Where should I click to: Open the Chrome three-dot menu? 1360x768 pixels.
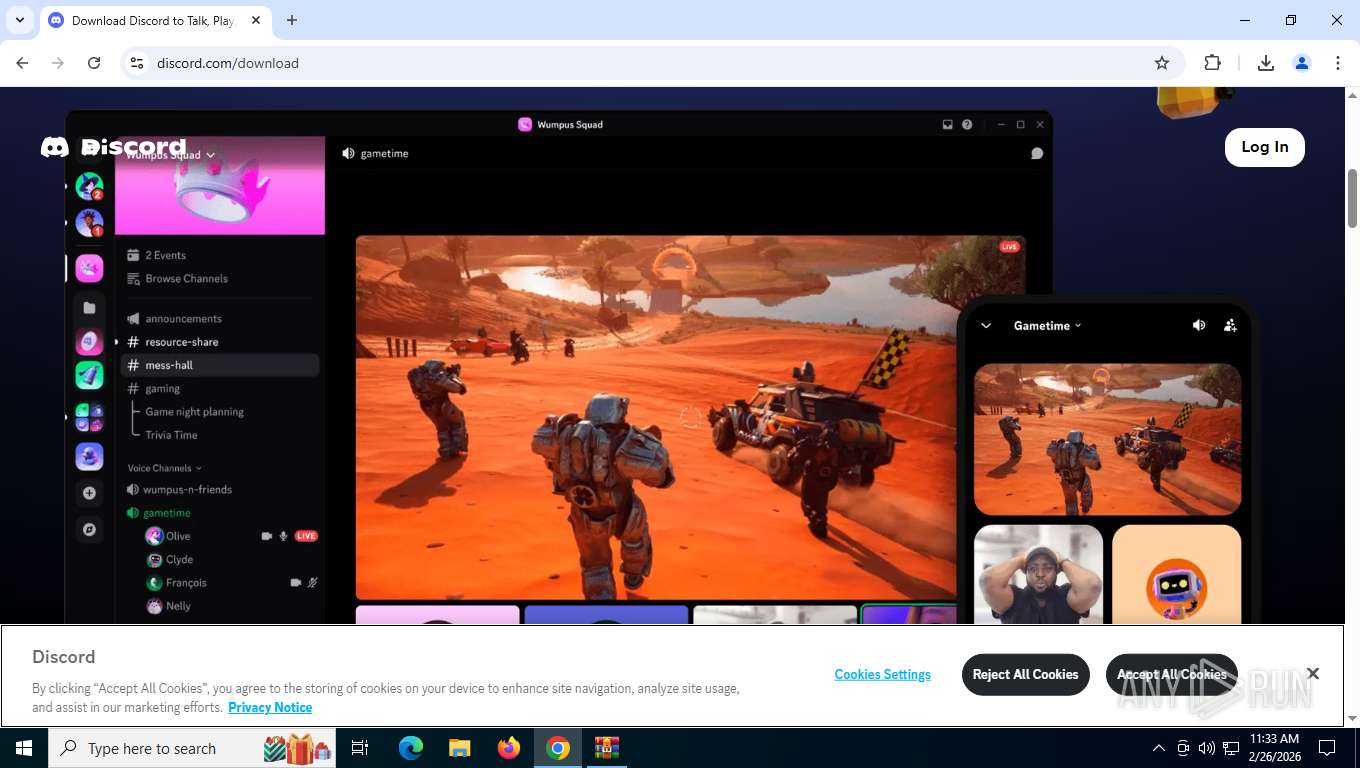click(1338, 63)
